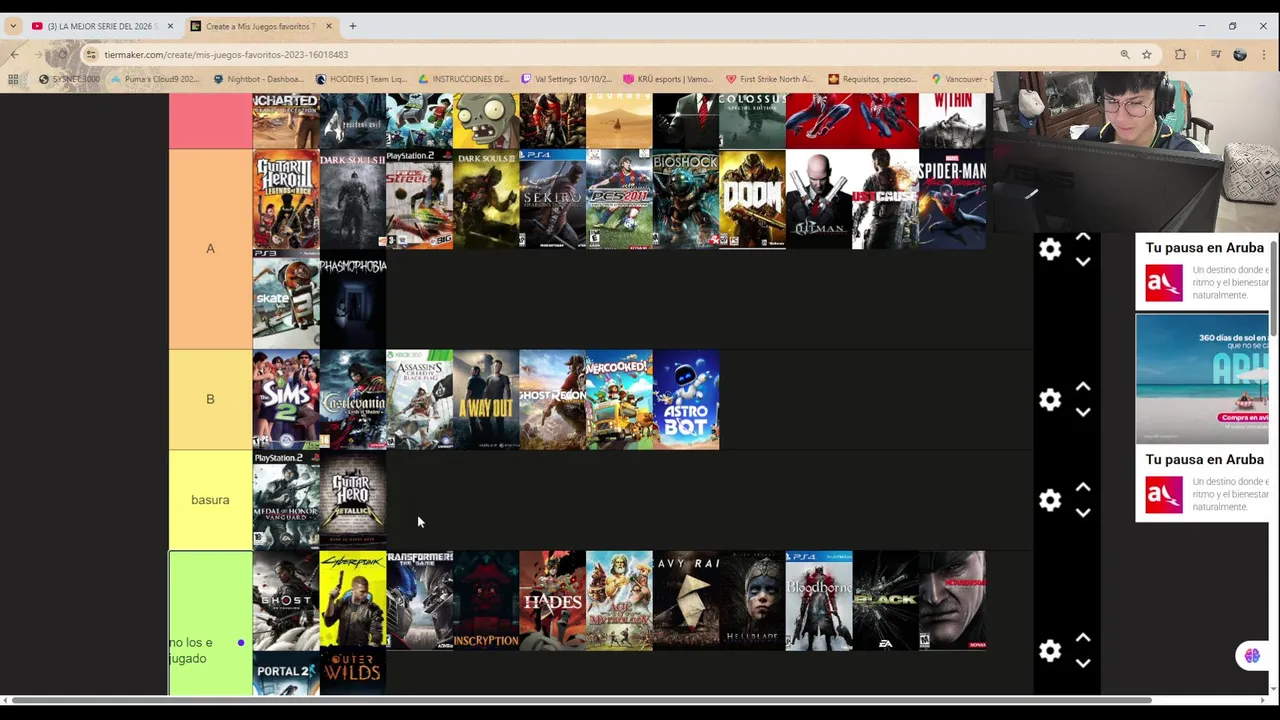Select Hades cover in bottom tier
The height and width of the screenshot is (720, 1280).
point(552,600)
